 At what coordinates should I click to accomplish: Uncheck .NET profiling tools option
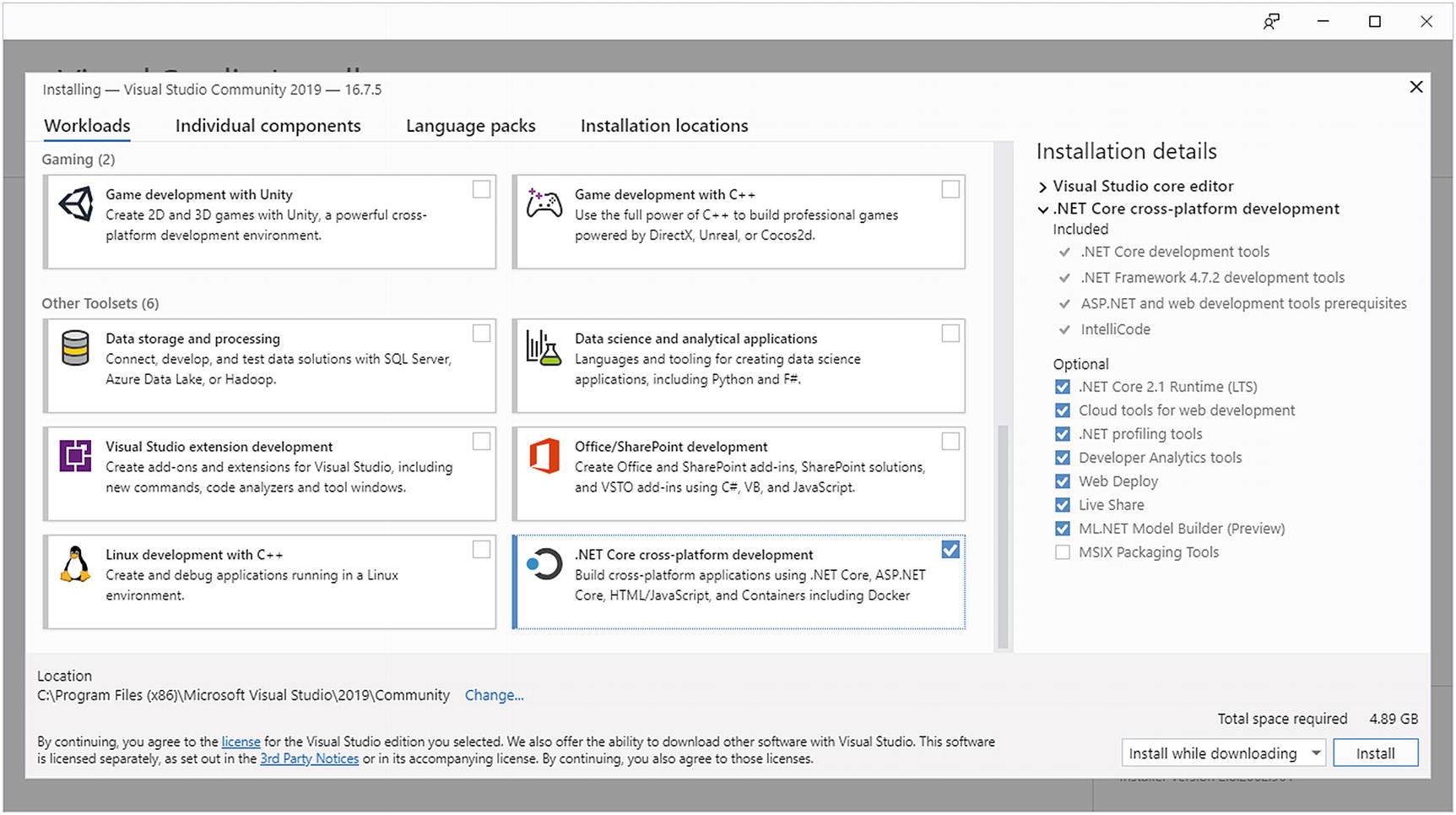pos(1063,434)
